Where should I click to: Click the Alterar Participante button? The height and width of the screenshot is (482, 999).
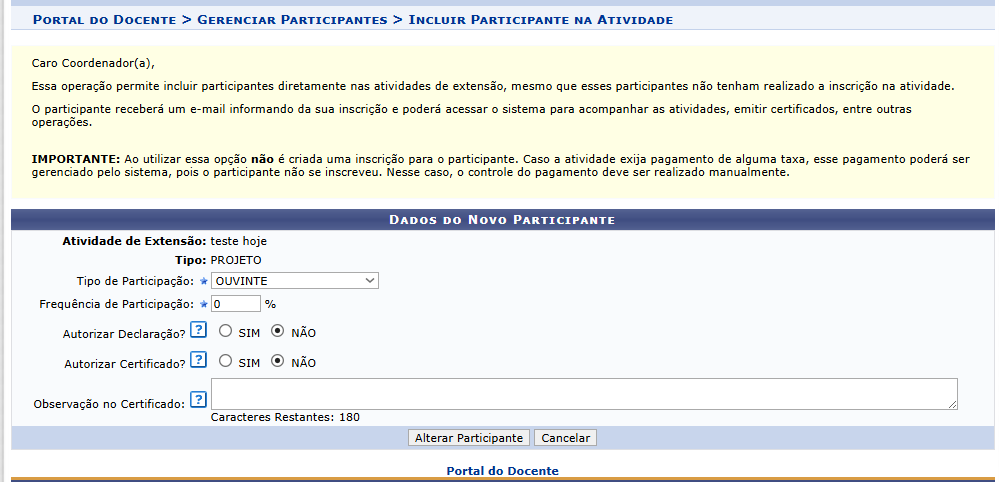[469, 438]
